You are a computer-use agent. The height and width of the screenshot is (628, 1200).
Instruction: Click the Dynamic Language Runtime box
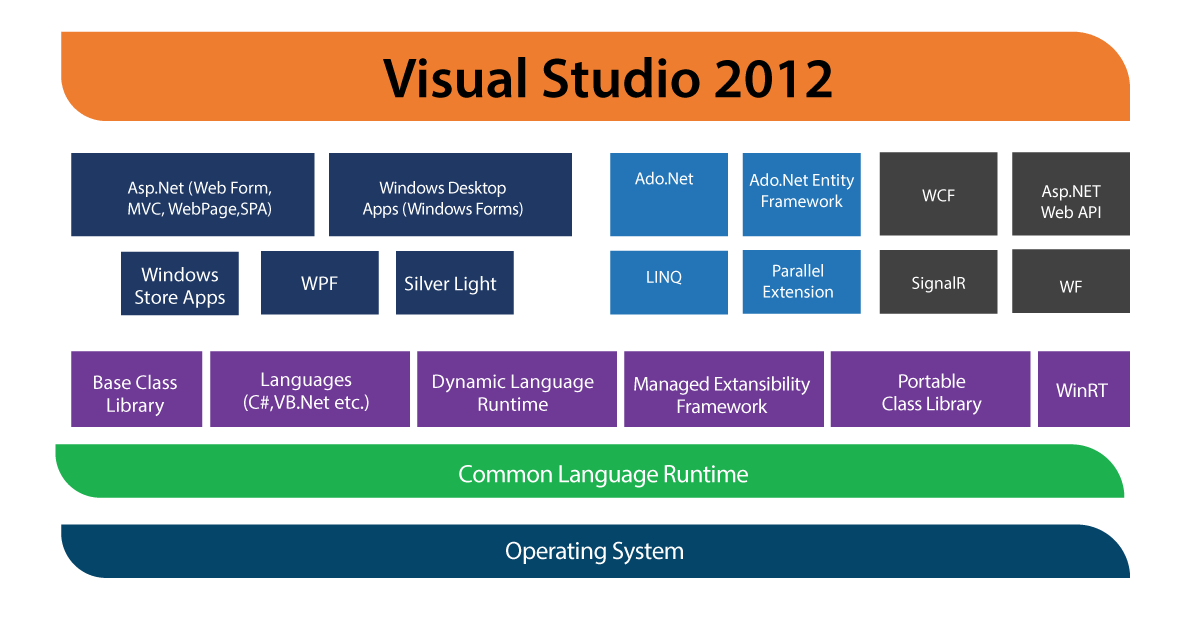click(x=517, y=389)
